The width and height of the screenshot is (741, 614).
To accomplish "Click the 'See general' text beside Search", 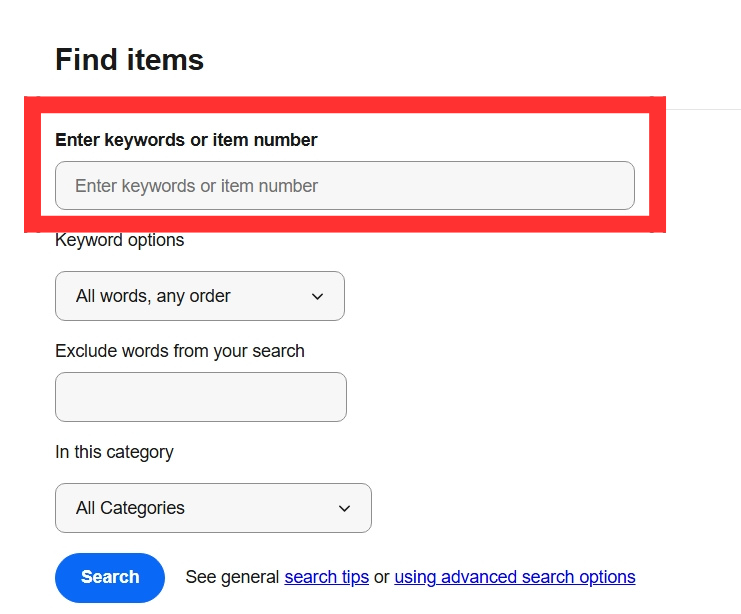I will click(232, 577).
